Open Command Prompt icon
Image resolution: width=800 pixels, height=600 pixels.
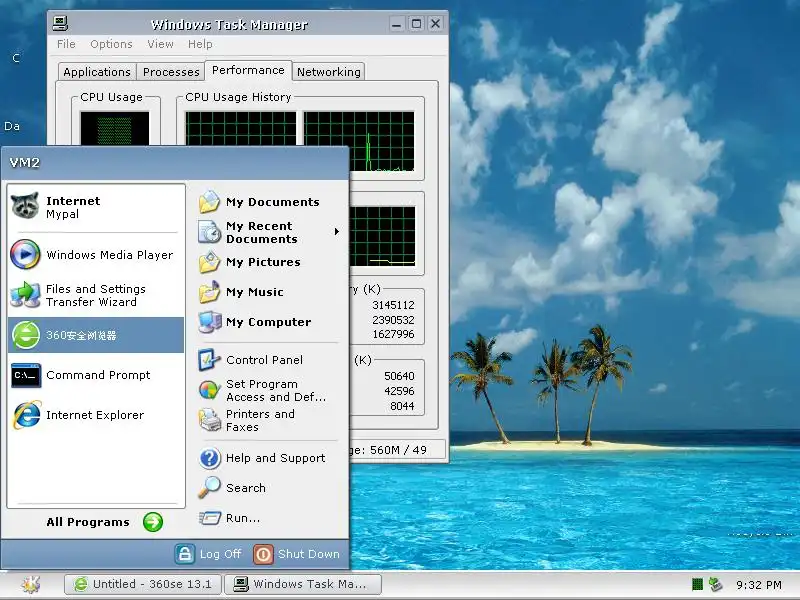(26, 375)
